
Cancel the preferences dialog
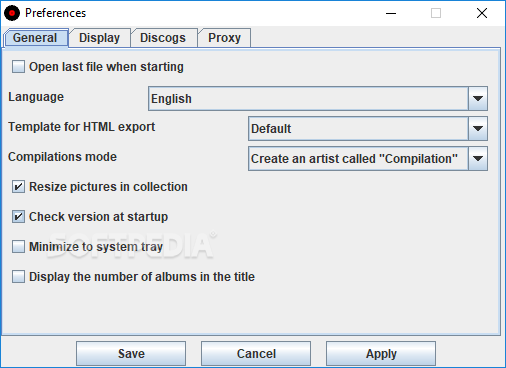point(256,354)
